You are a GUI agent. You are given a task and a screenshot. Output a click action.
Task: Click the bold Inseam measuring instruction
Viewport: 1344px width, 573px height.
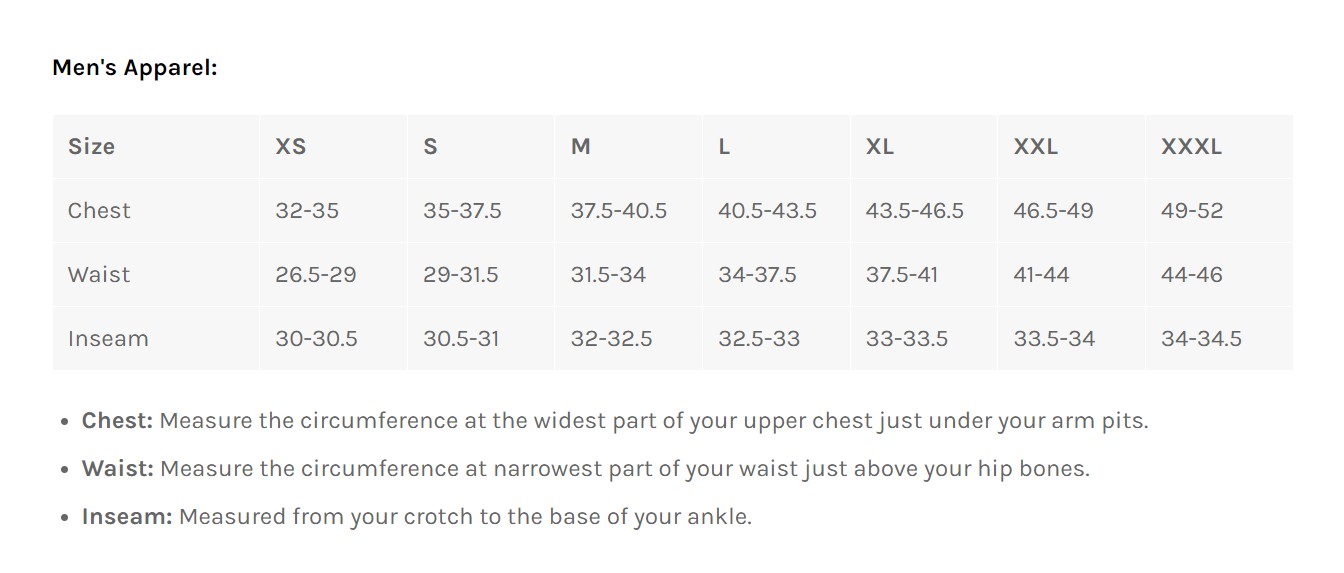pyautogui.click(x=127, y=517)
